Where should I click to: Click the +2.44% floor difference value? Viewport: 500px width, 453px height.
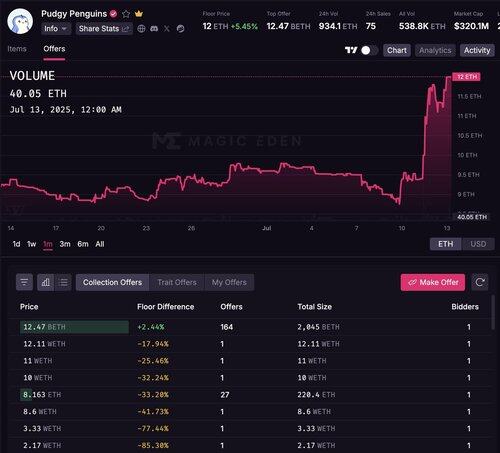tap(151, 327)
